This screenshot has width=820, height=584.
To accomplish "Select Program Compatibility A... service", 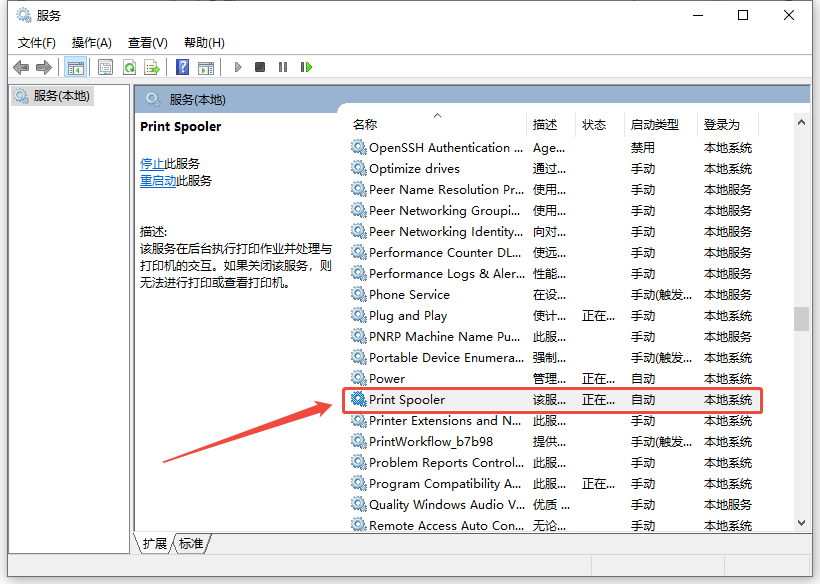I will click(x=552, y=484).
